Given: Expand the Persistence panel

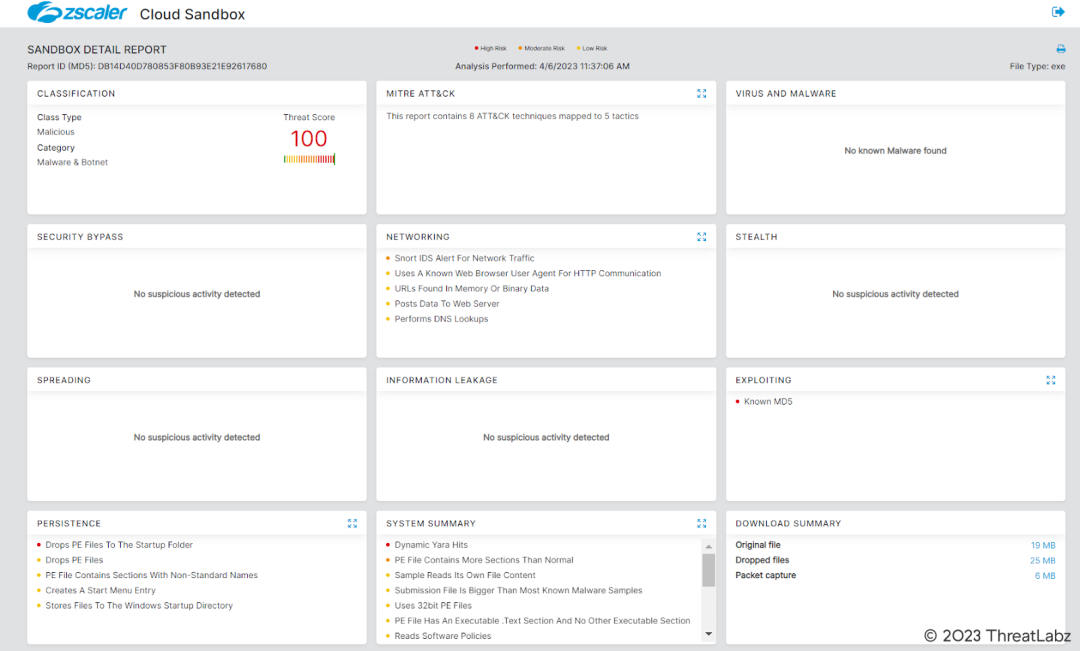Looking at the screenshot, I should coord(352,523).
